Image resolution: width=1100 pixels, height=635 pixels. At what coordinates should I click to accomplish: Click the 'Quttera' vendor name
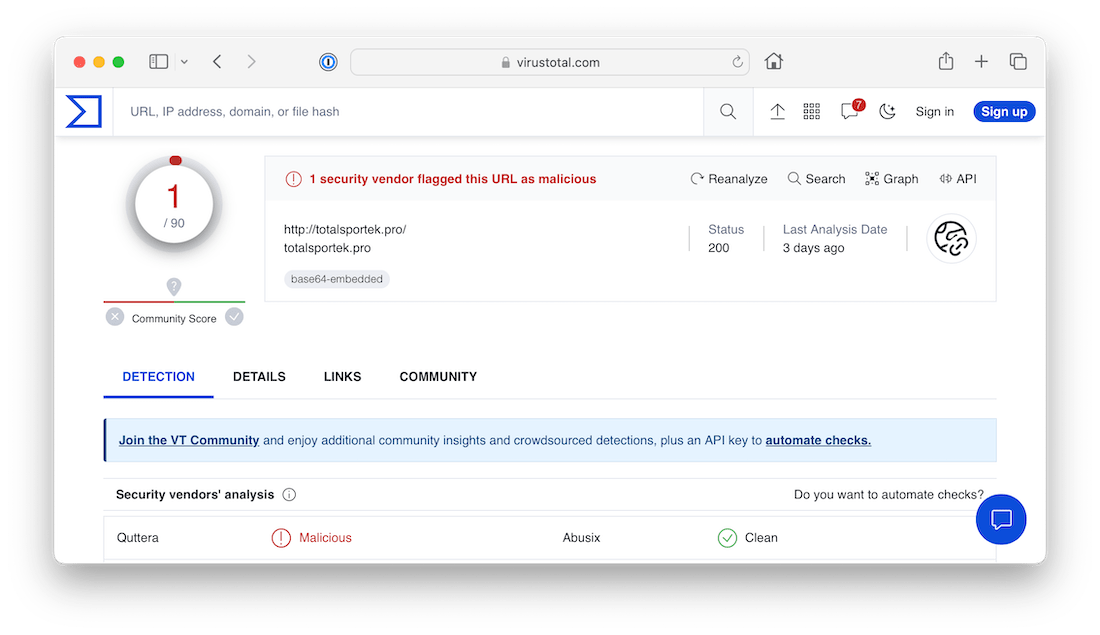138,537
